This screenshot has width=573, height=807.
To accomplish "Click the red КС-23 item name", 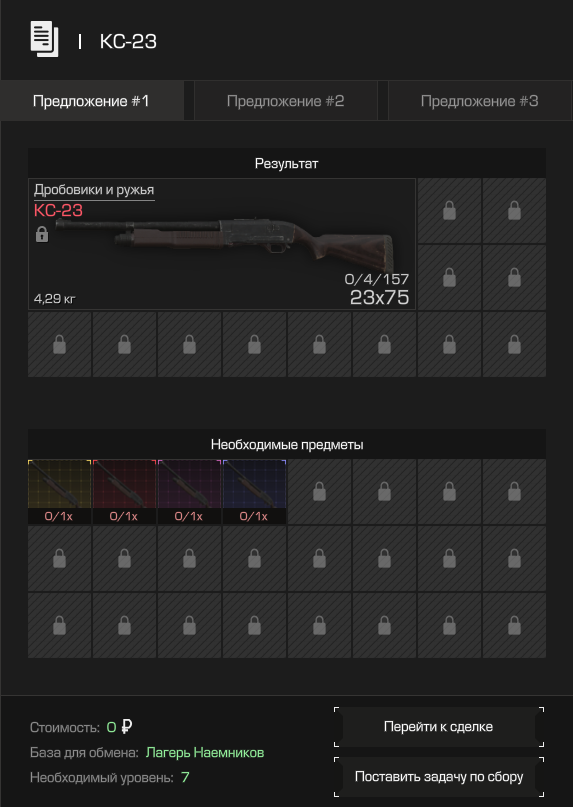I will coord(58,210).
